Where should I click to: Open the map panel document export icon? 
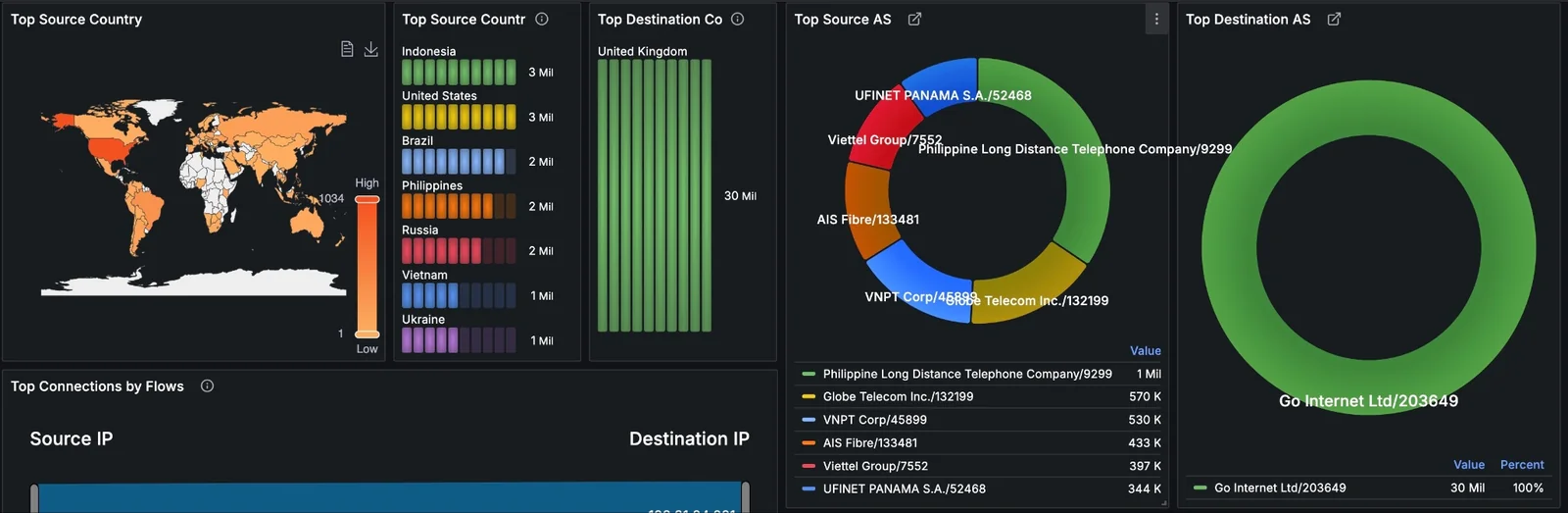coord(347,49)
